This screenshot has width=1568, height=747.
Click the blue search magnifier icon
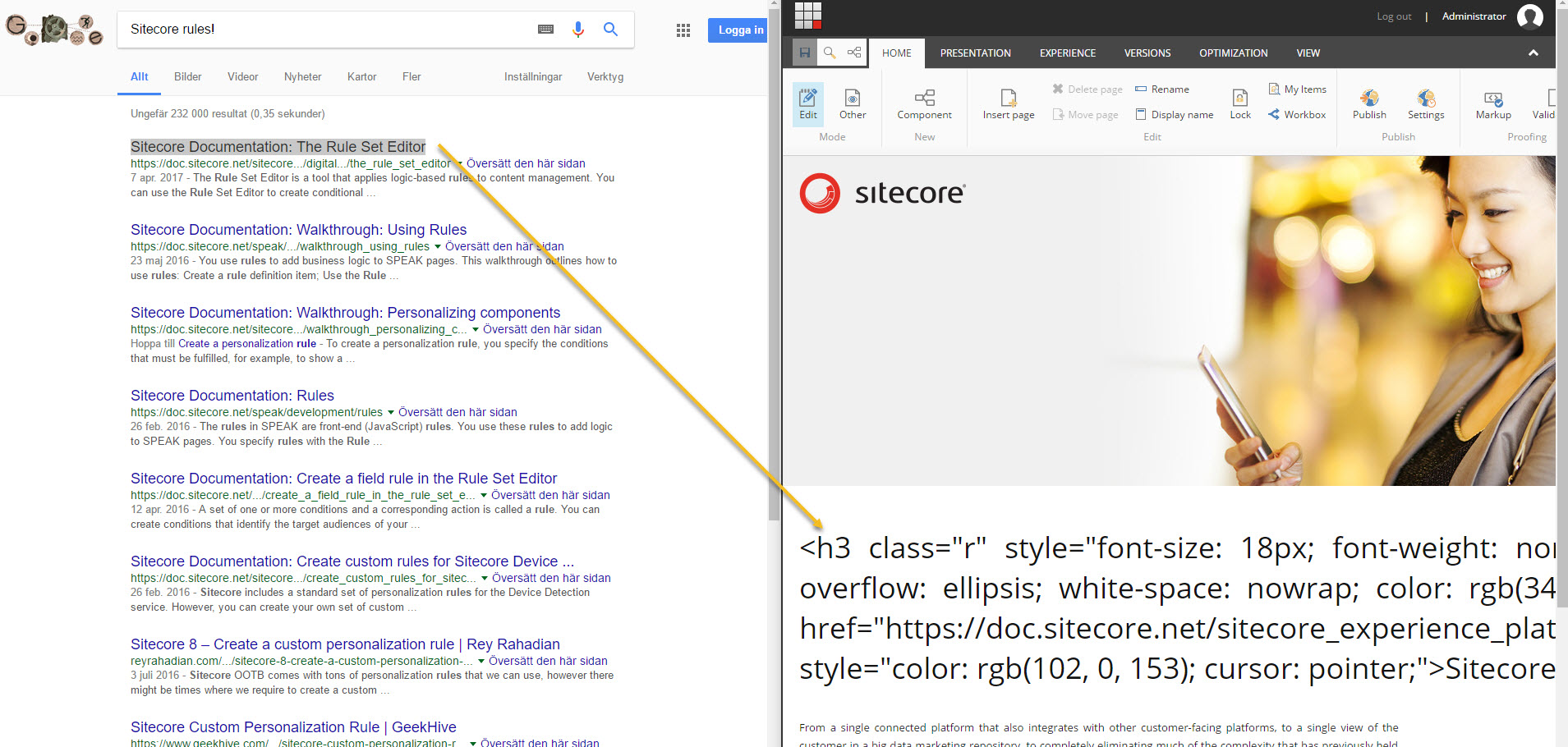[x=610, y=30]
